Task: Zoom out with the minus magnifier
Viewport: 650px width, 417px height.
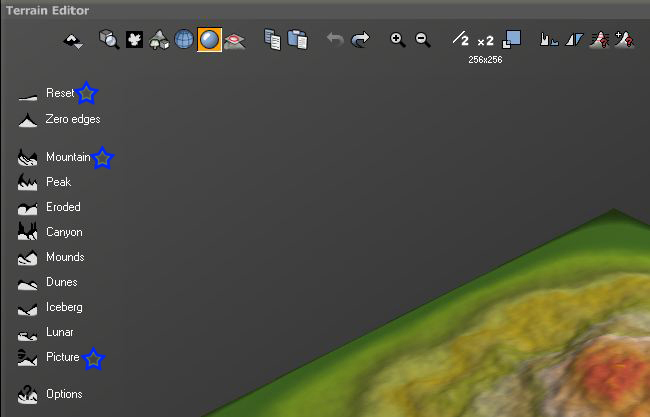Action: (423, 40)
